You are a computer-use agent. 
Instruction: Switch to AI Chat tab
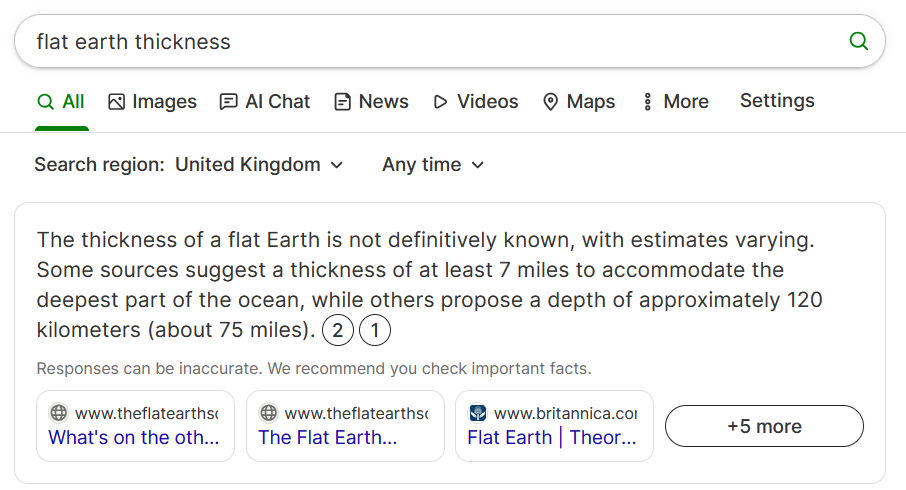point(265,102)
